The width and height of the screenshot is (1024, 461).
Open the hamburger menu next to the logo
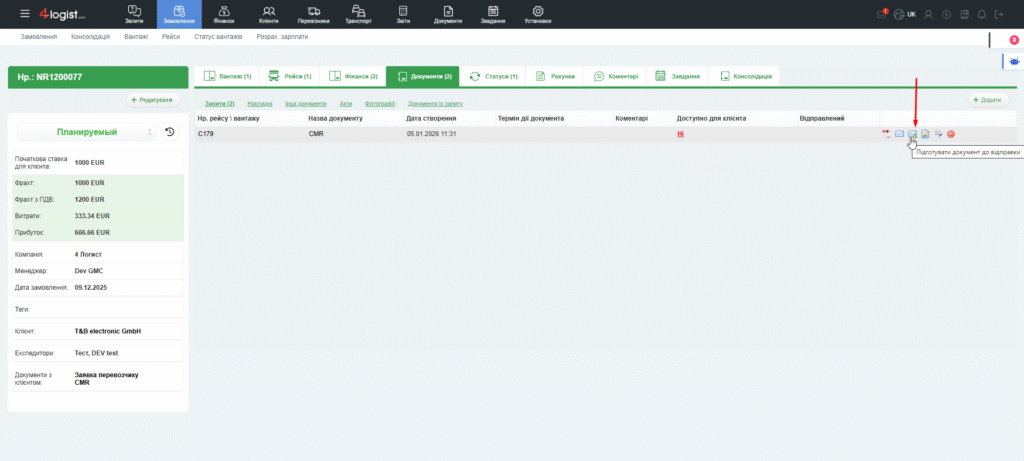pyautogui.click(x=25, y=14)
